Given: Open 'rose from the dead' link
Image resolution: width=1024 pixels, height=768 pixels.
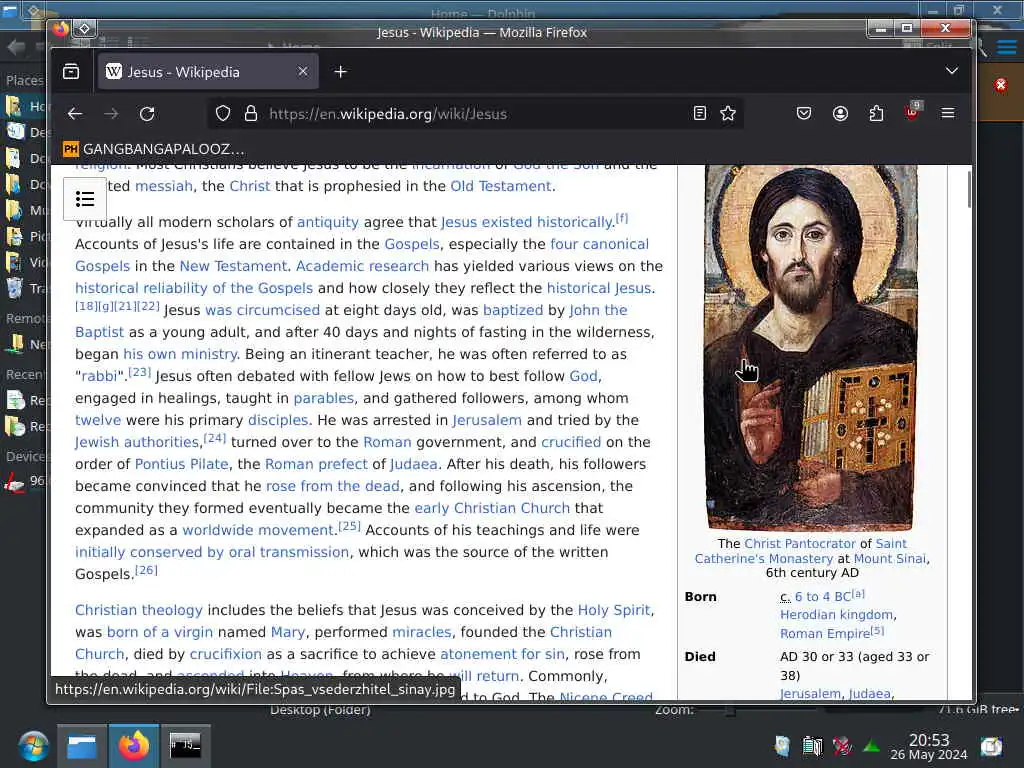Looking at the screenshot, I should pos(332,487).
